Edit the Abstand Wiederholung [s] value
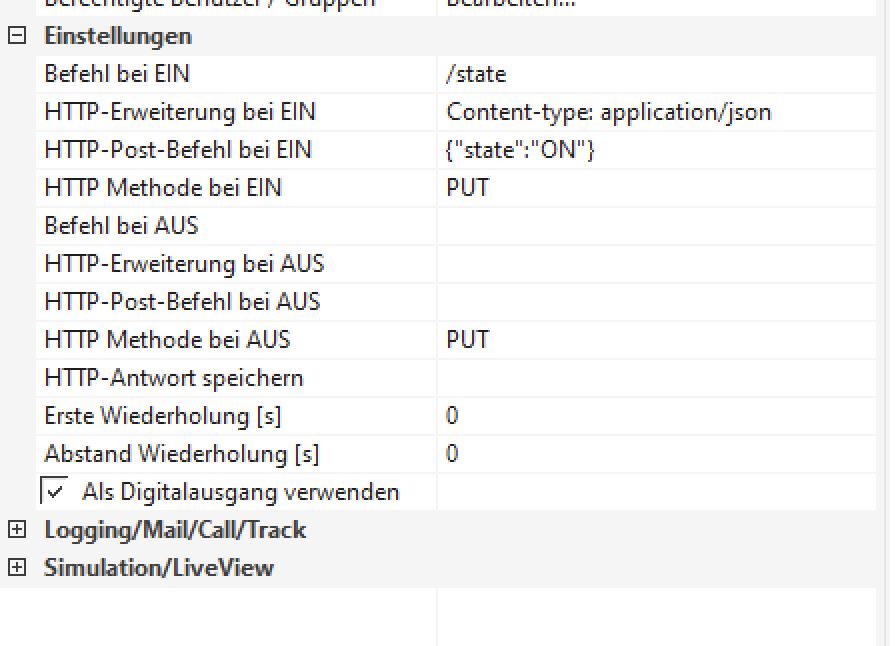Screen dimensions: 896x646 click(x=655, y=454)
